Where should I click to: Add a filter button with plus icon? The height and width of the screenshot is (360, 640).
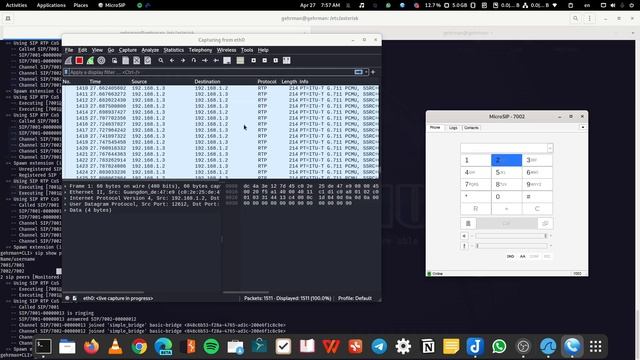click(x=373, y=72)
